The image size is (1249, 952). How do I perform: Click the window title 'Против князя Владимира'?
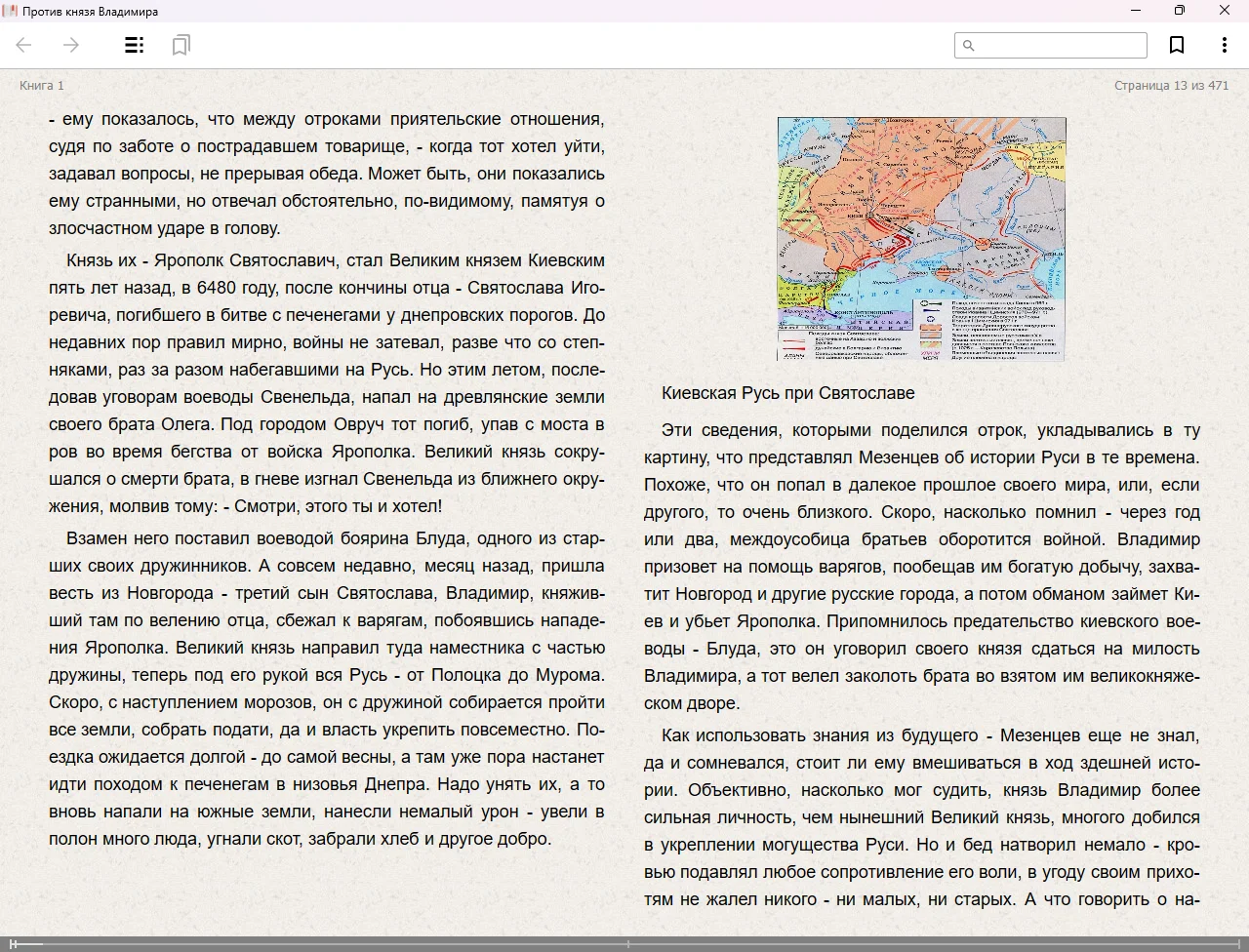[x=90, y=12]
